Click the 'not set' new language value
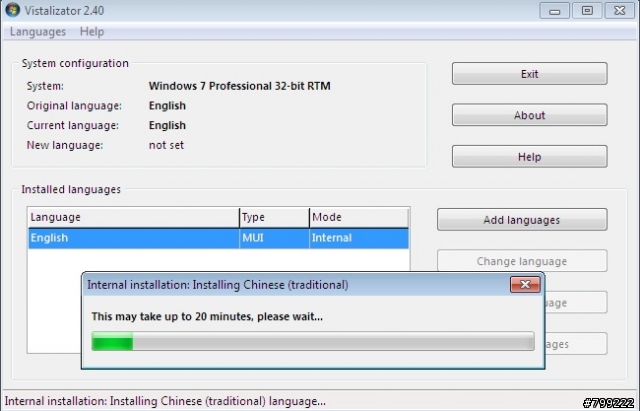Viewport: 640px width, 411px height. click(x=166, y=145)
